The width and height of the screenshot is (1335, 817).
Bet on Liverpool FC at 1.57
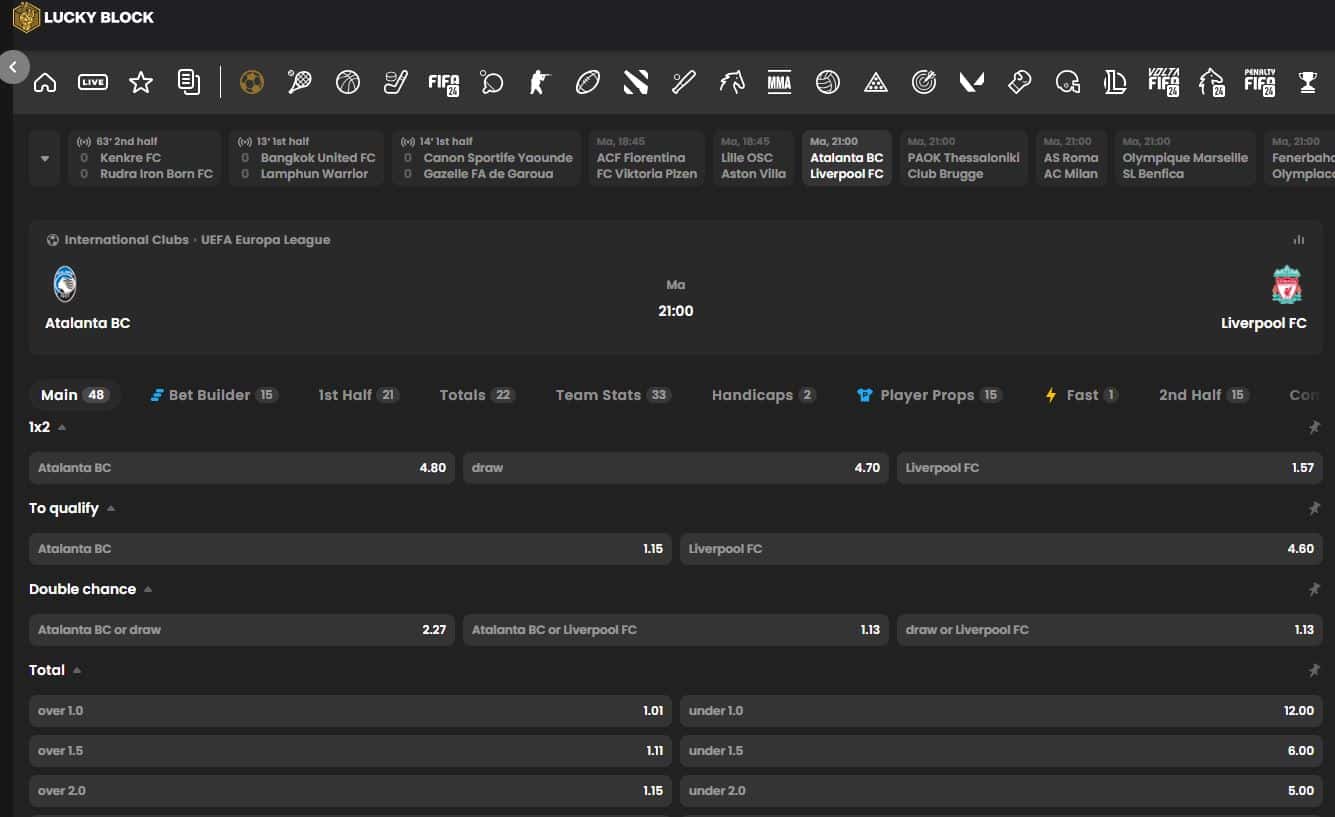(1109, 468)
